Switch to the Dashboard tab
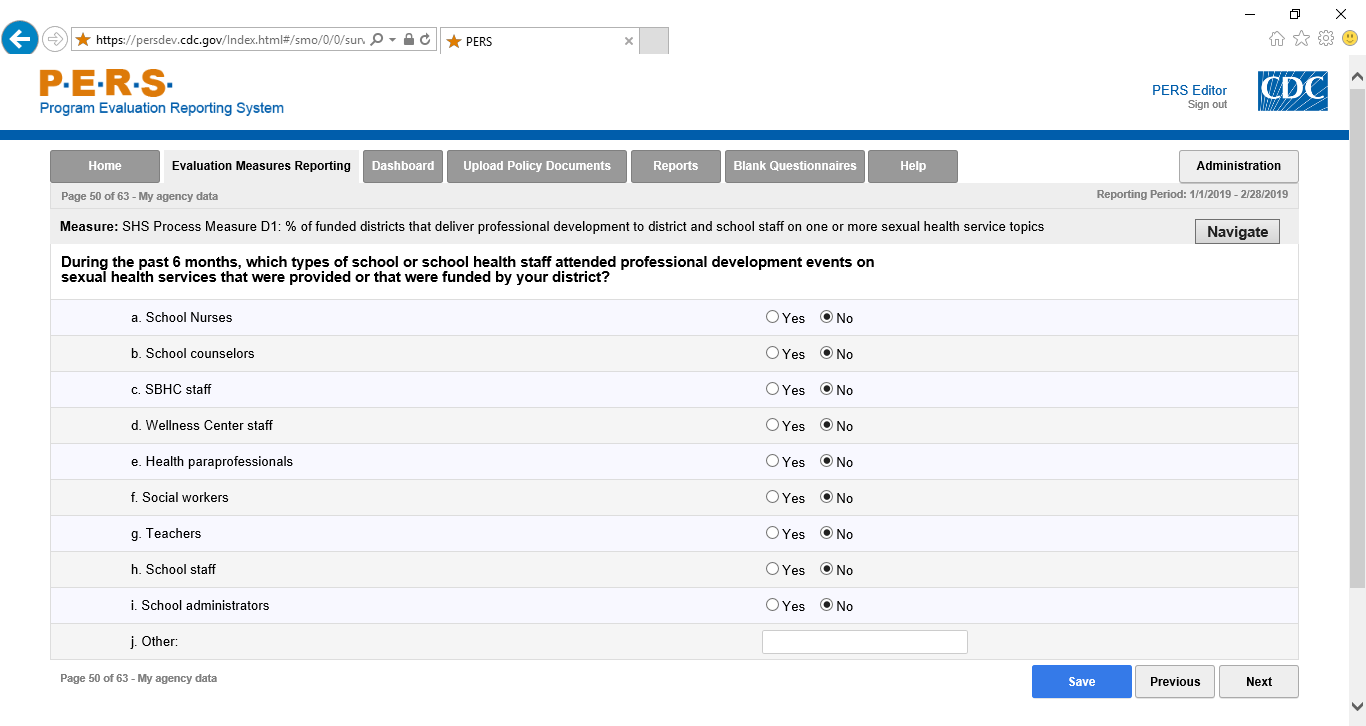The width and height of the screenshot is (1366, 726). point(403,166)
